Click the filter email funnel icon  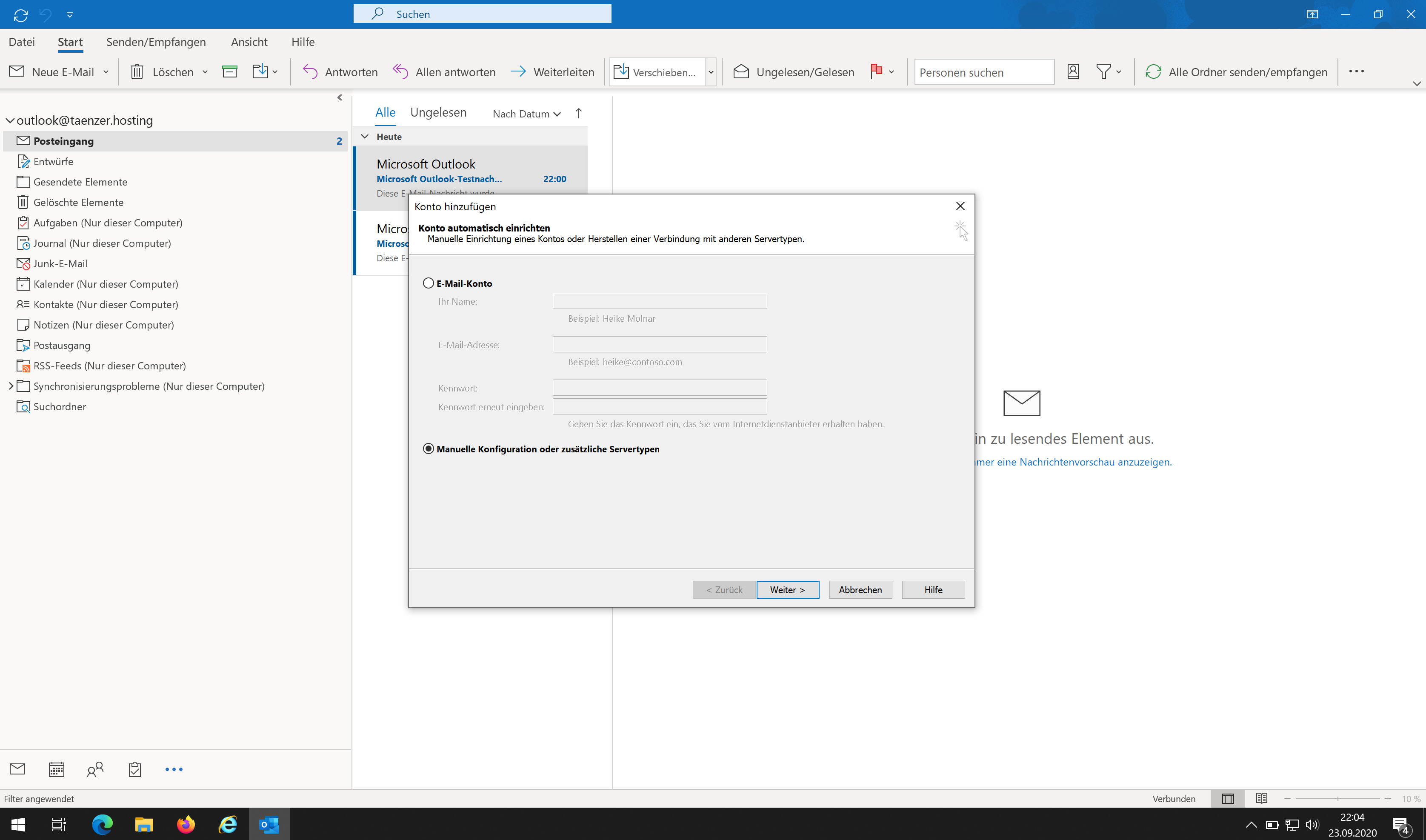point(1103,72)
